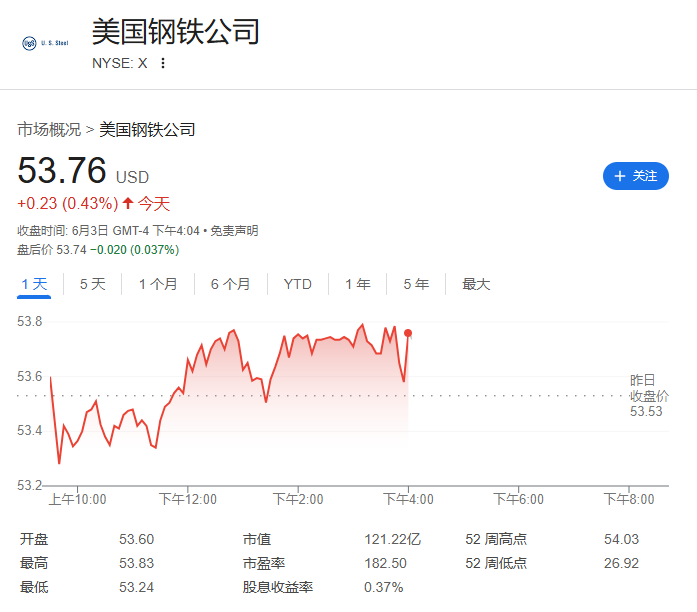Click the 上午10:00 axis label
The image size is (697, 612).
pos(77,499)
